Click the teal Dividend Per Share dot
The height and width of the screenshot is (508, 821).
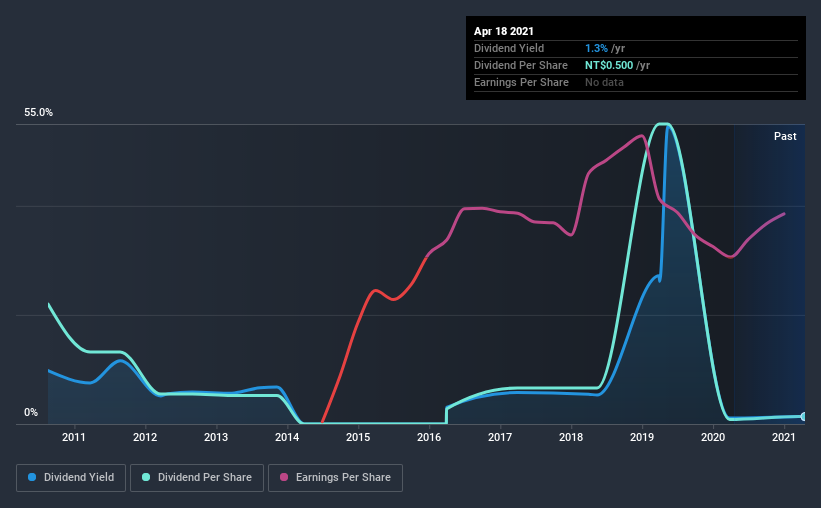click(146, 477)
